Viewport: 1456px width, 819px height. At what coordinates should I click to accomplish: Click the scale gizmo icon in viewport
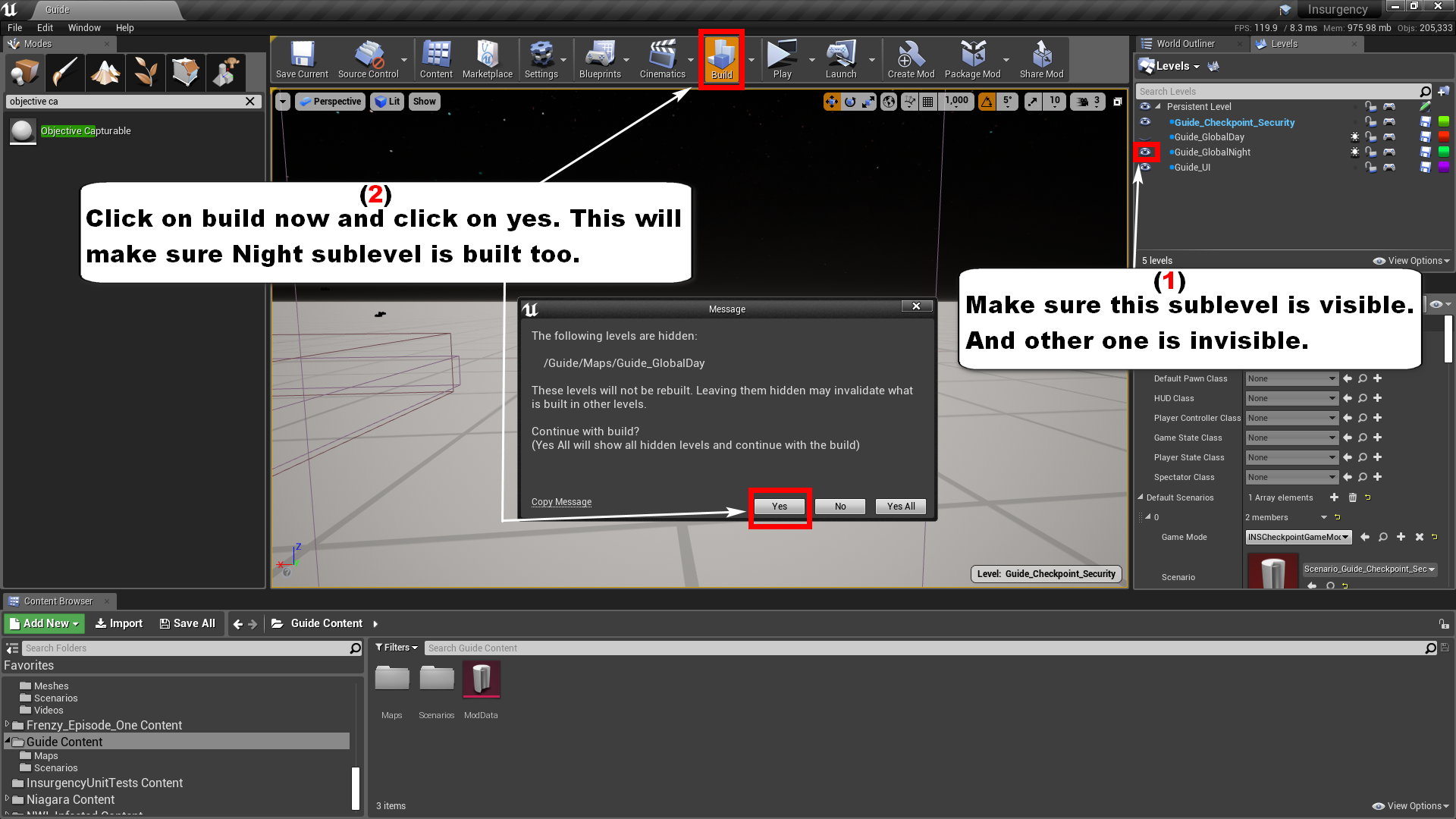point(868,102)
